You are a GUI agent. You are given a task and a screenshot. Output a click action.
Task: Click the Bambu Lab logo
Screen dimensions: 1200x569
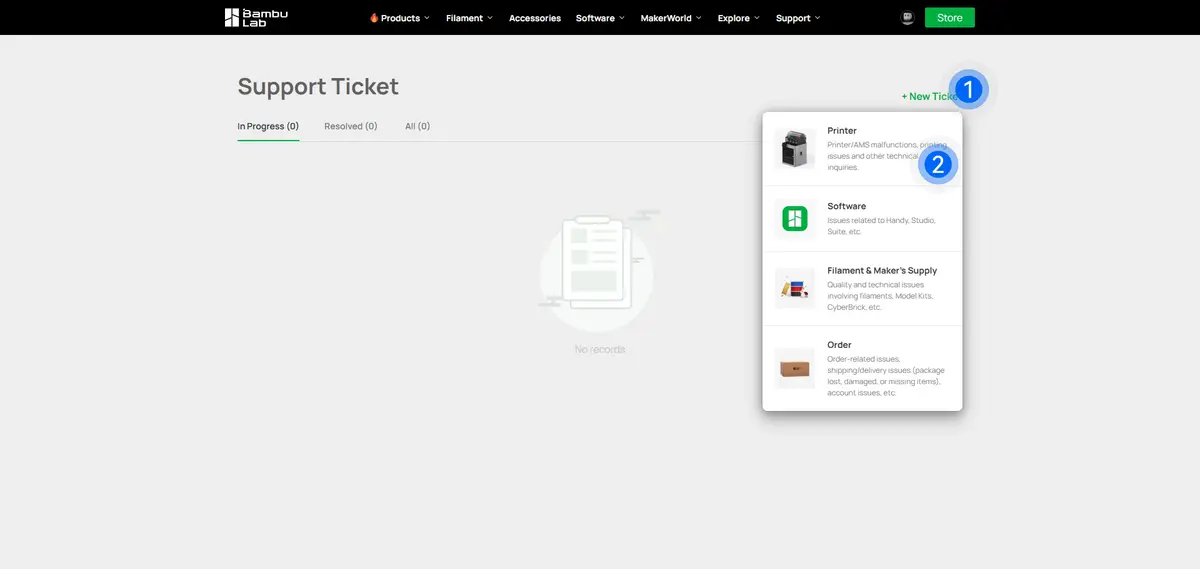coord(257,17)
